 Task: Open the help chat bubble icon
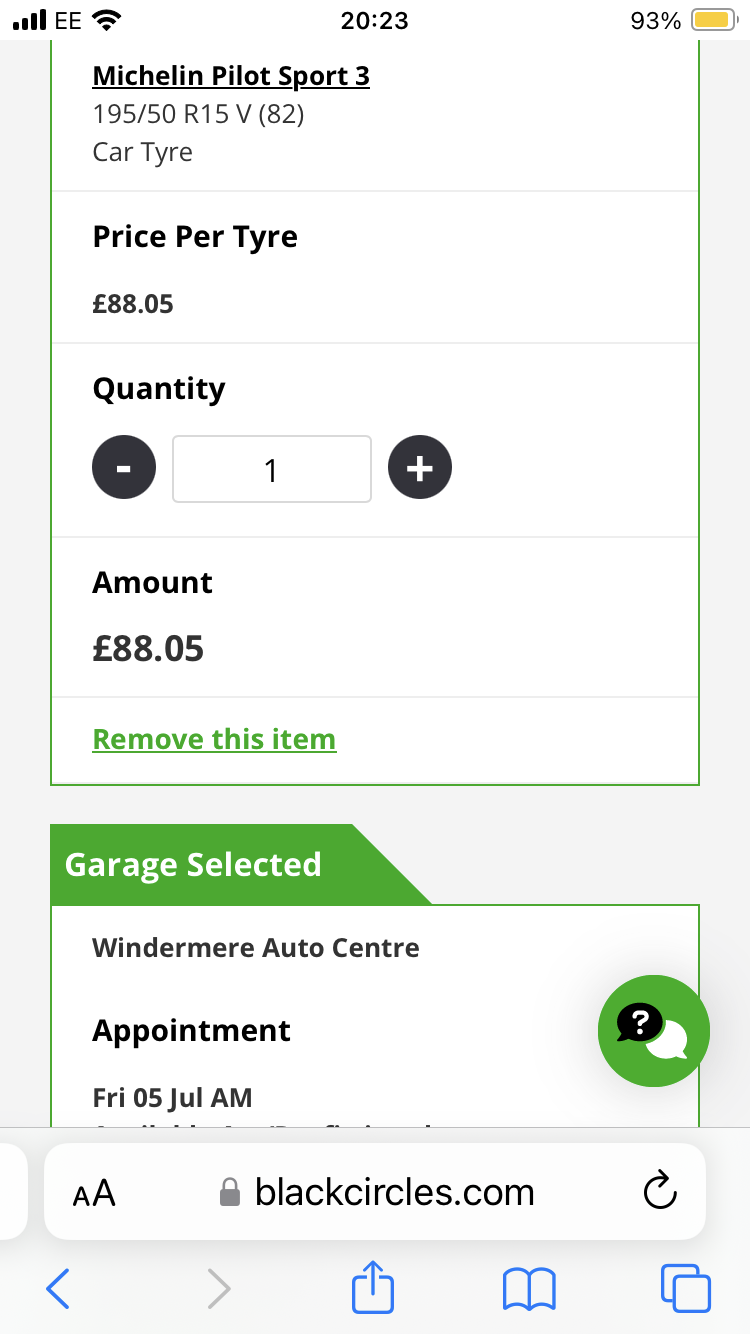pyautogui.click(x=654, y=1031)
